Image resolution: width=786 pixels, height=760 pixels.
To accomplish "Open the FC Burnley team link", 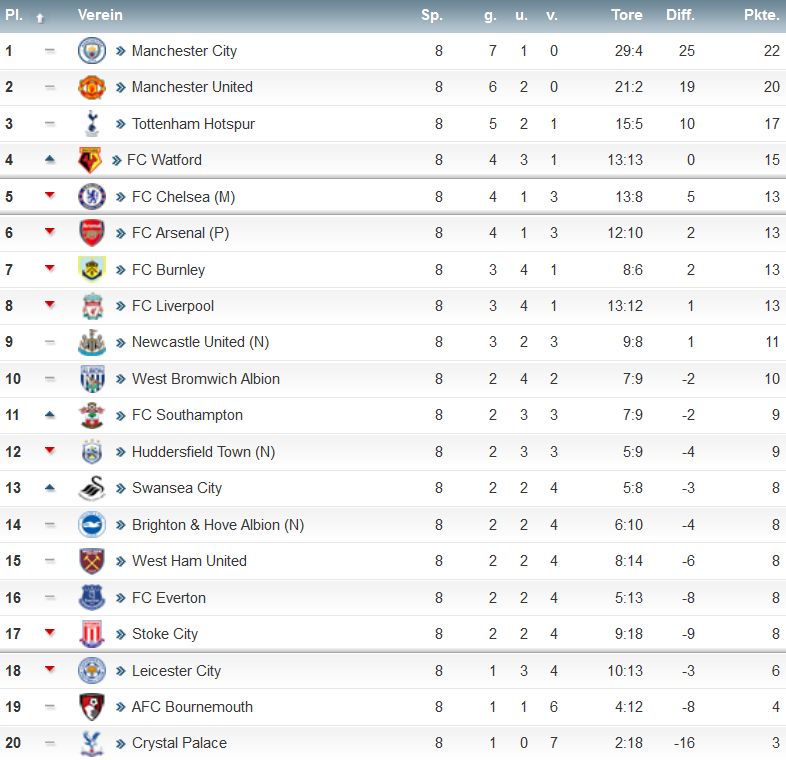I will [x=168, y=270].
